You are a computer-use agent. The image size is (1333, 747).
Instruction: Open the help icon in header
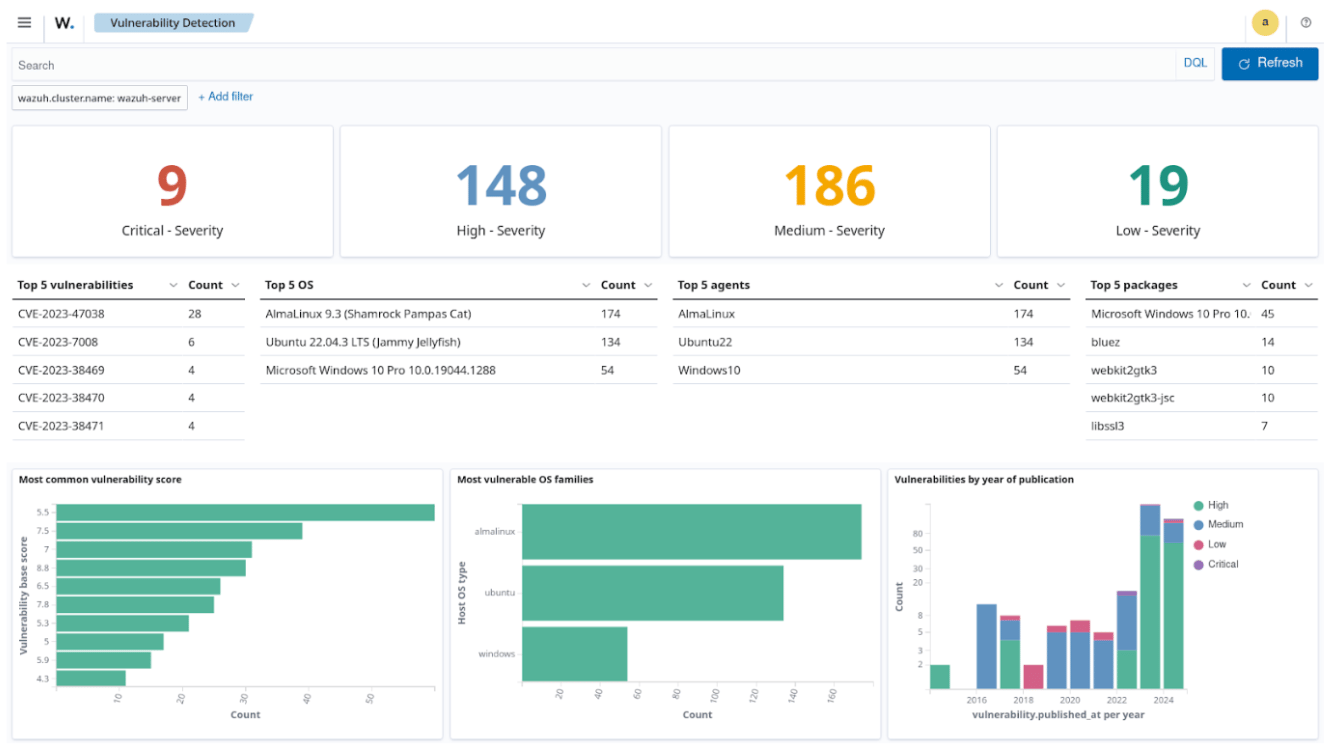pos(1305,23)
